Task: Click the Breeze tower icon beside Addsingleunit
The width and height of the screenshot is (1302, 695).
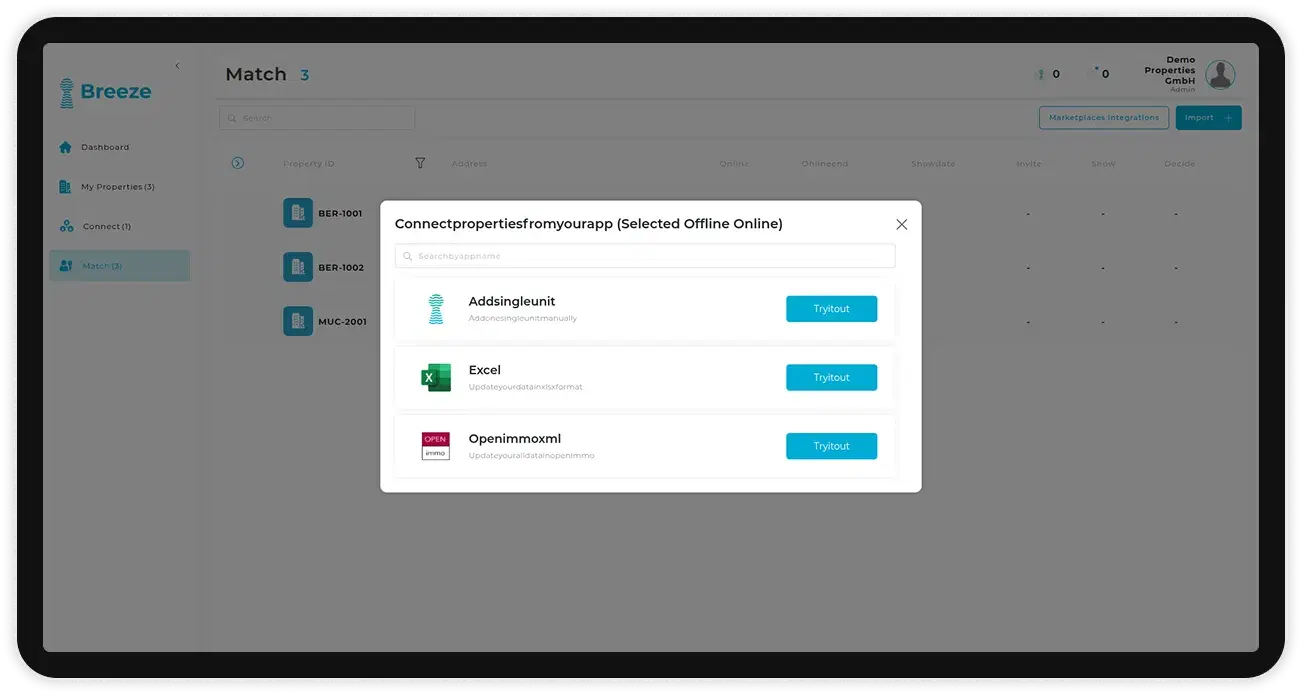Action: [x=435, y=309]
